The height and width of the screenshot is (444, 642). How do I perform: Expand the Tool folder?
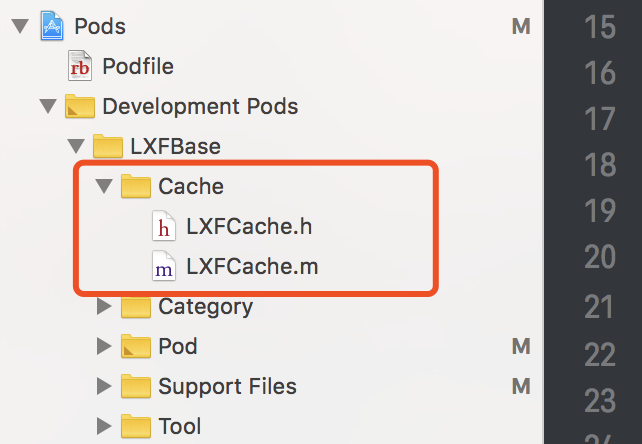click(x=104, y=426)
